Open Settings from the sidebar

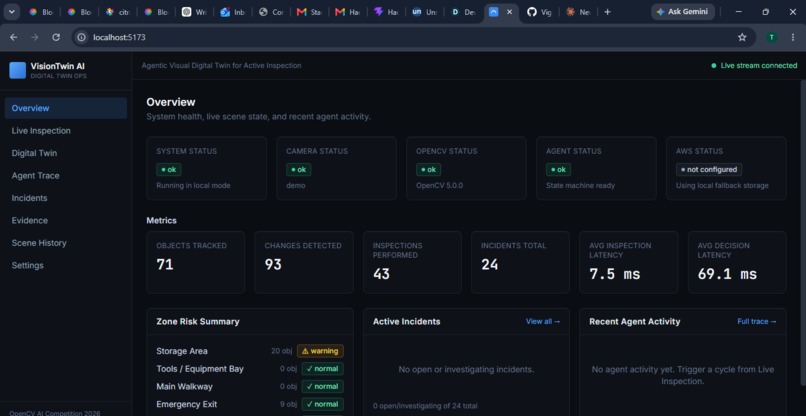tap(66, 265)
